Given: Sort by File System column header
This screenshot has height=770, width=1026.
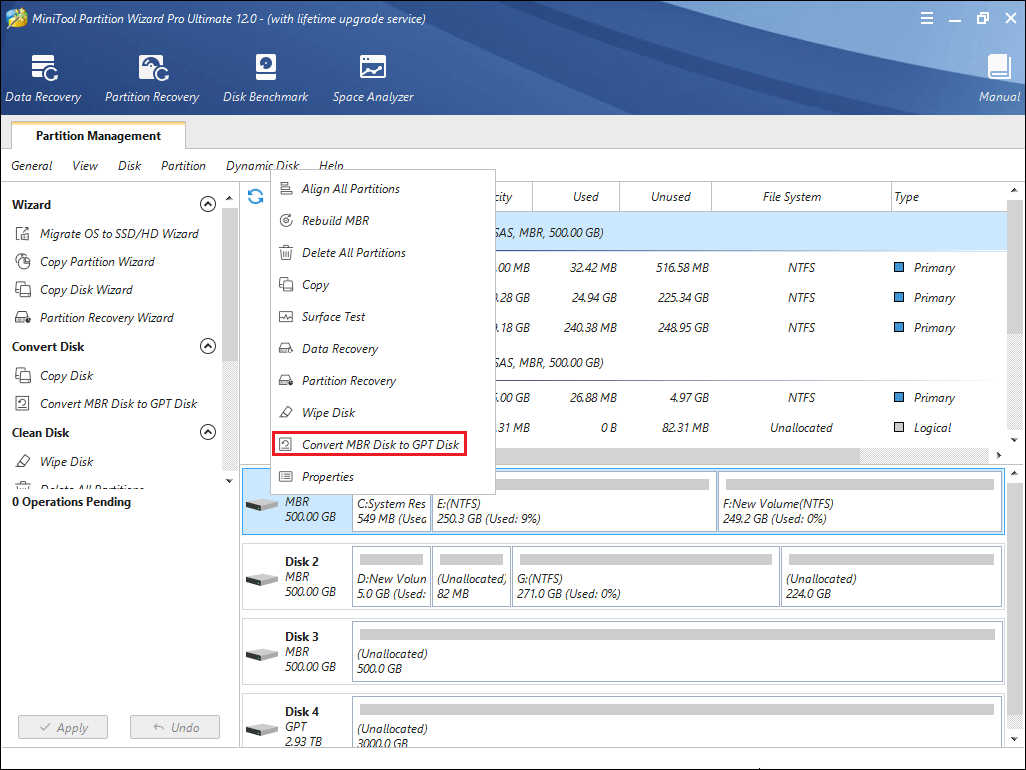Looking at the screenshot, I should point(801,196).
